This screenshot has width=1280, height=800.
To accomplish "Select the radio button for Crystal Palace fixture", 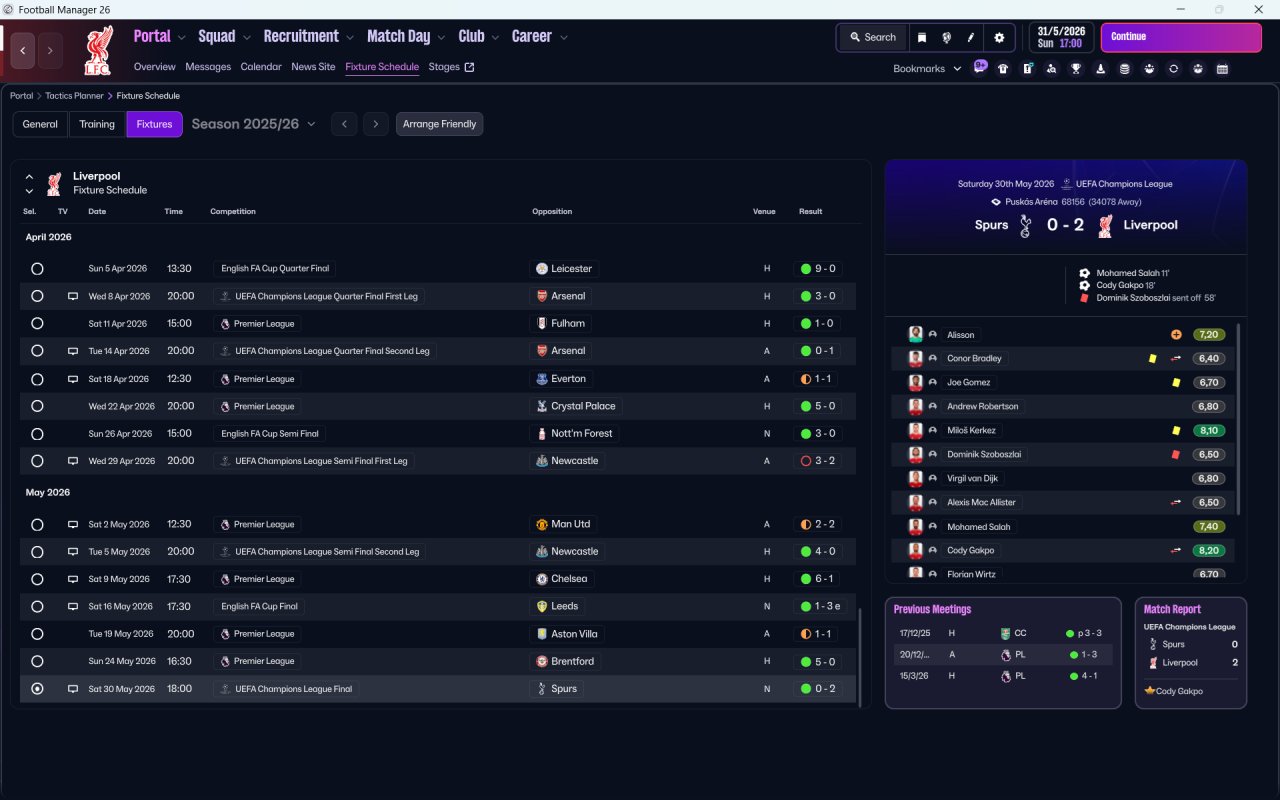I will [37, 406].
